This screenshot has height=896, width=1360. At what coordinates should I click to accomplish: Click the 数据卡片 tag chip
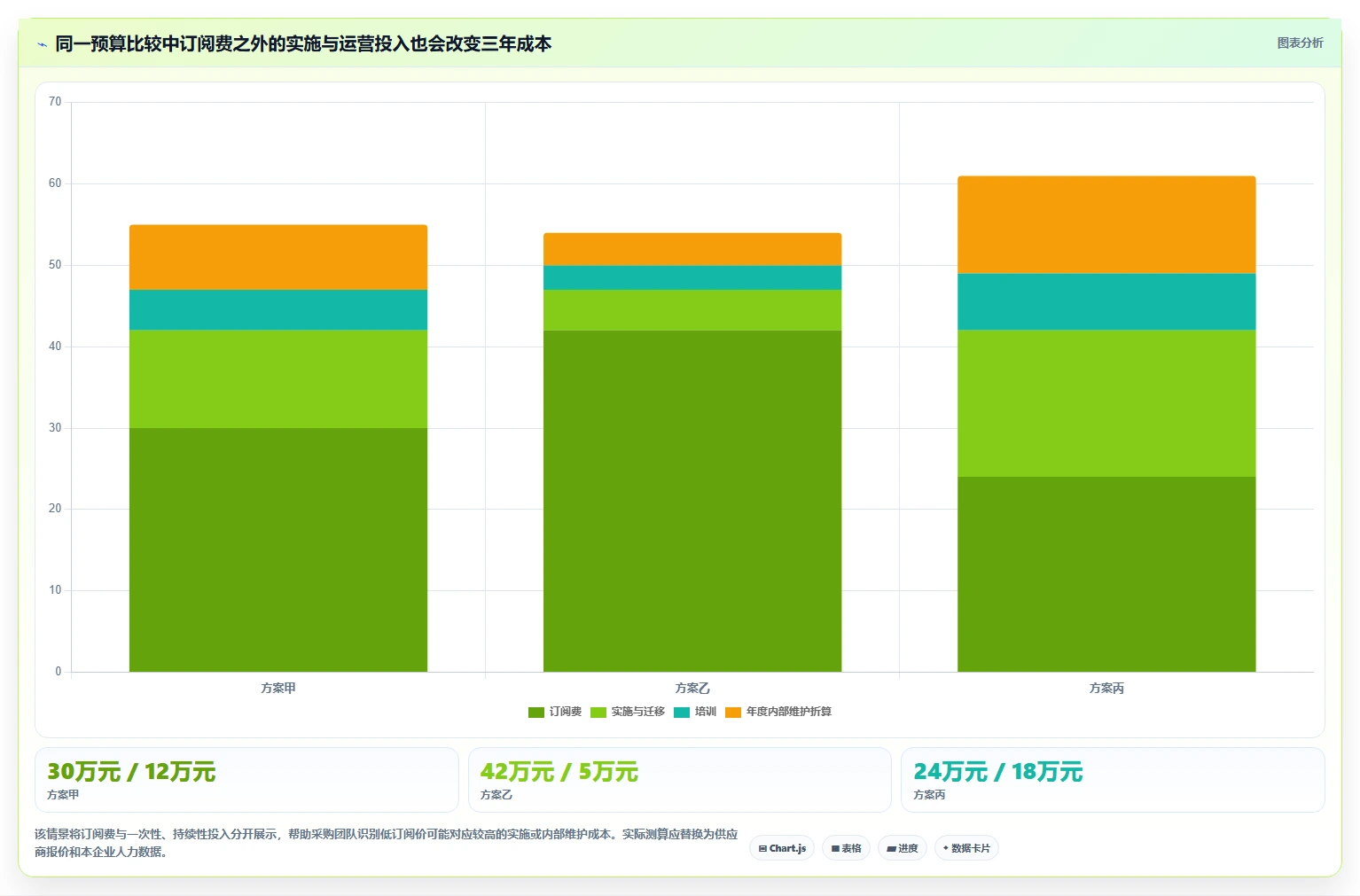966,848
